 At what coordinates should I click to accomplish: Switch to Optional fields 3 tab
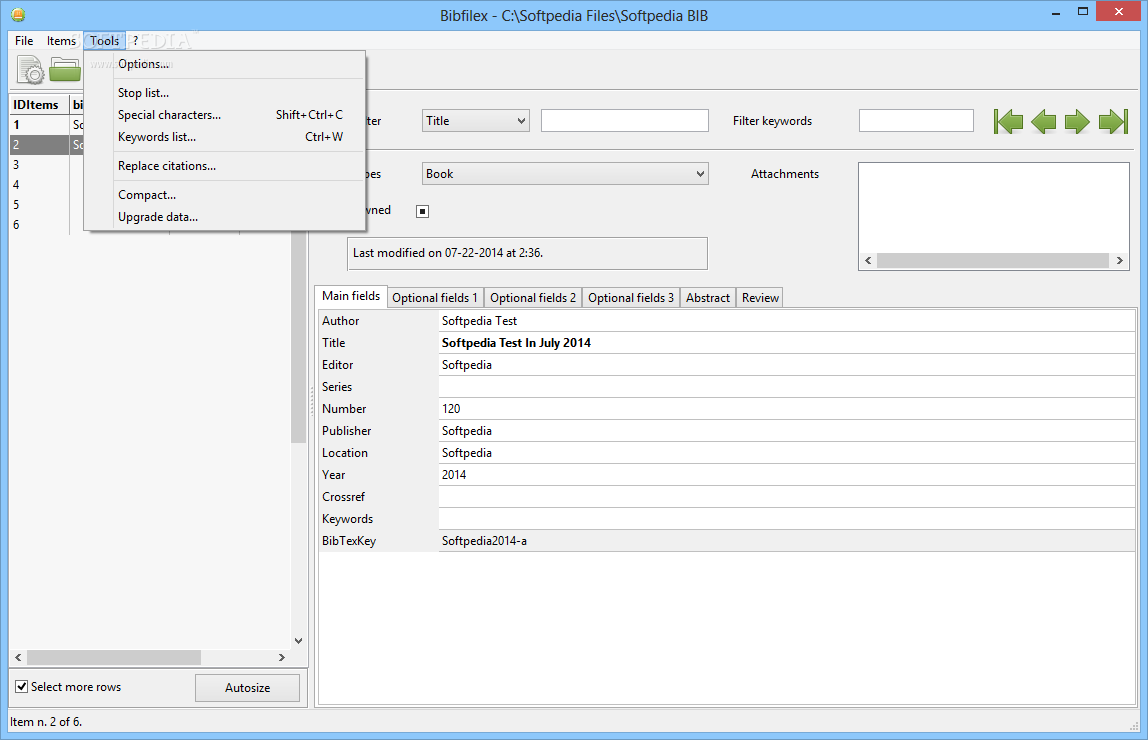click(631, 298)
